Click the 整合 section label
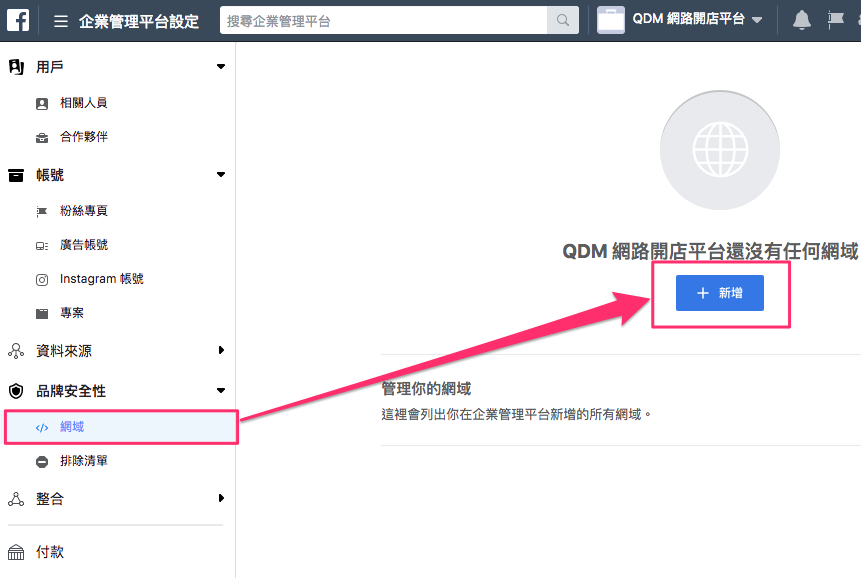 [50, 499]
